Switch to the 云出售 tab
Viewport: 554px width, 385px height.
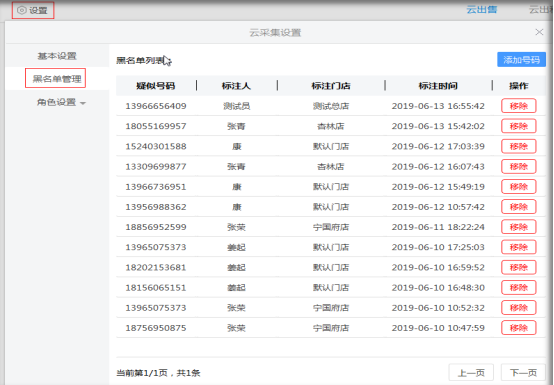click(482, 10)
